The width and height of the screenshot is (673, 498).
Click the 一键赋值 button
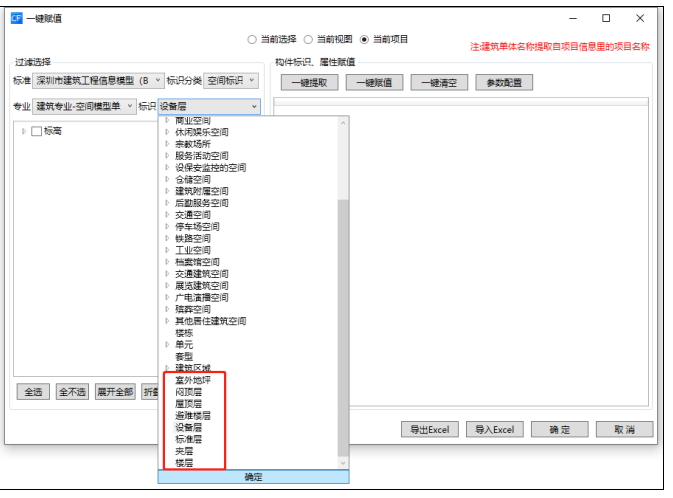pos(374,82)
